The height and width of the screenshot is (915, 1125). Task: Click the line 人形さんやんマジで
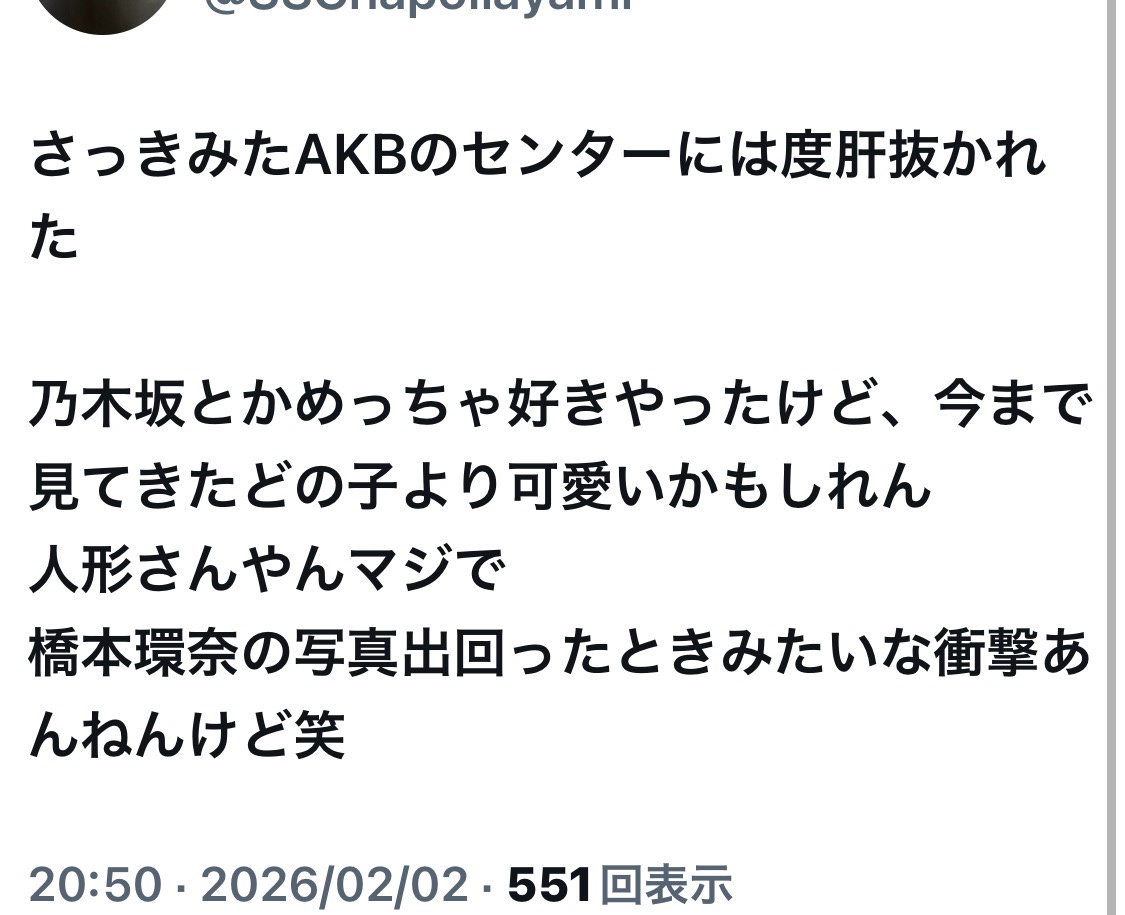pyautogui.click(x=268, y=571)
